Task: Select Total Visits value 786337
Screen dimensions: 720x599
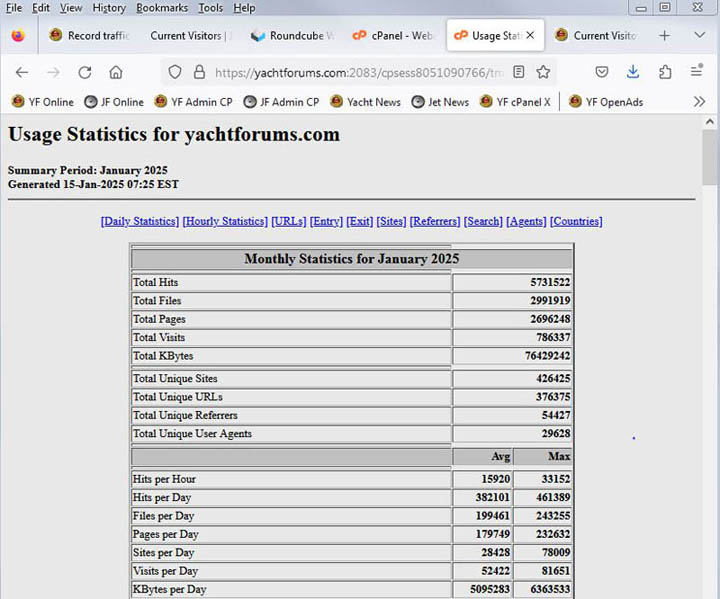Action: (x=553, y=337)
